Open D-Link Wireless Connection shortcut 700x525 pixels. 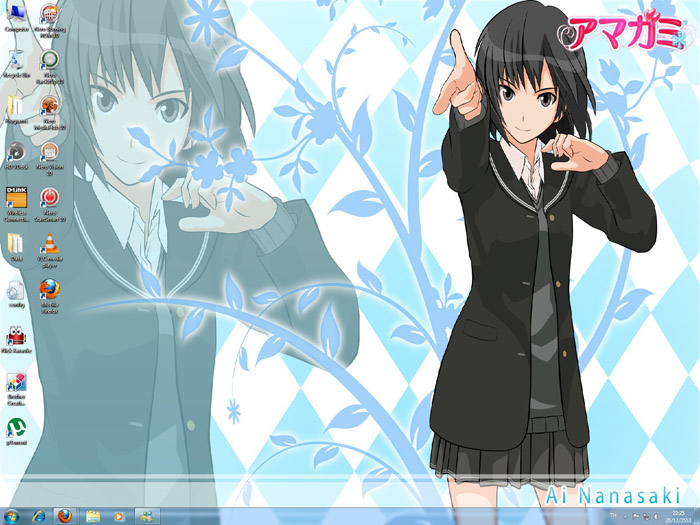coord(17,204)
